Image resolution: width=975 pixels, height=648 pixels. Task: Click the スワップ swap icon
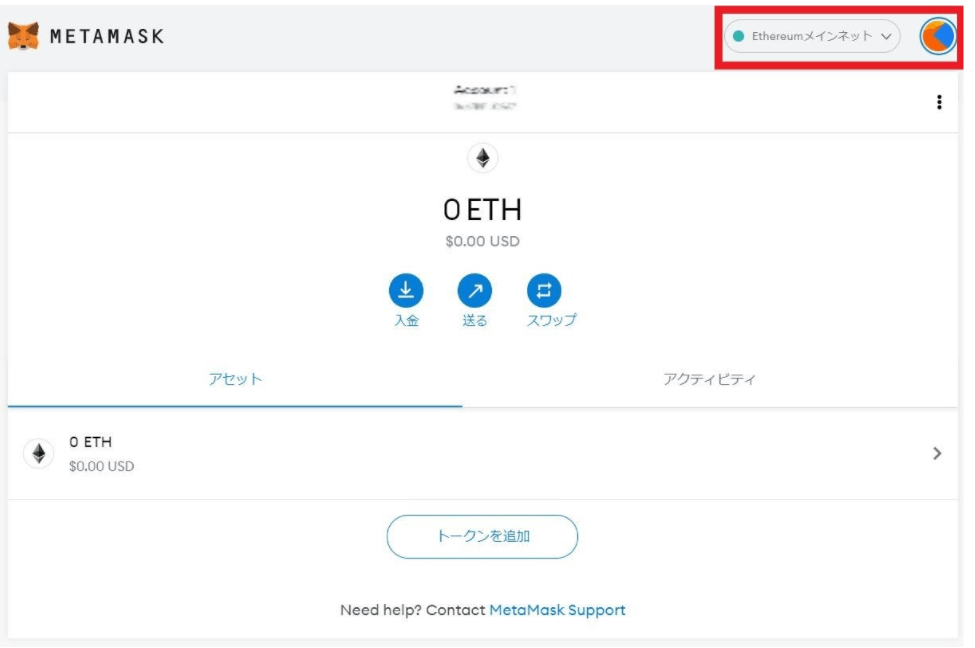click(x=544, y=291)
